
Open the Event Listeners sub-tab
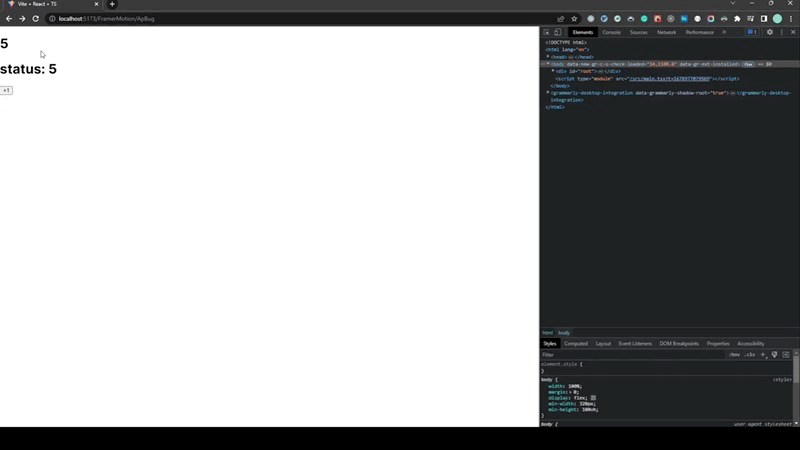635,344
